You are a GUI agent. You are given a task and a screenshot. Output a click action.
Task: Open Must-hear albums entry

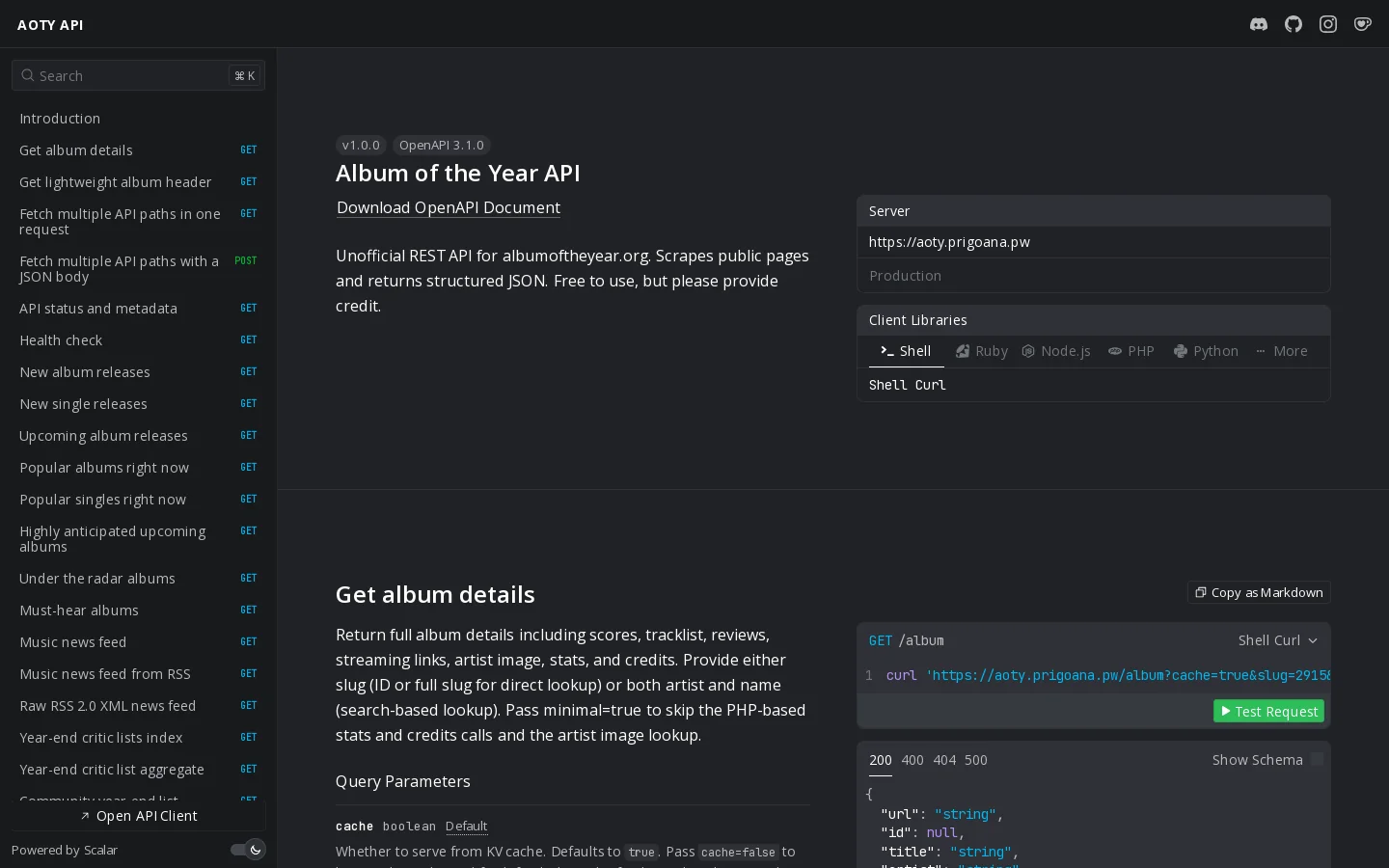click(138, 610)
